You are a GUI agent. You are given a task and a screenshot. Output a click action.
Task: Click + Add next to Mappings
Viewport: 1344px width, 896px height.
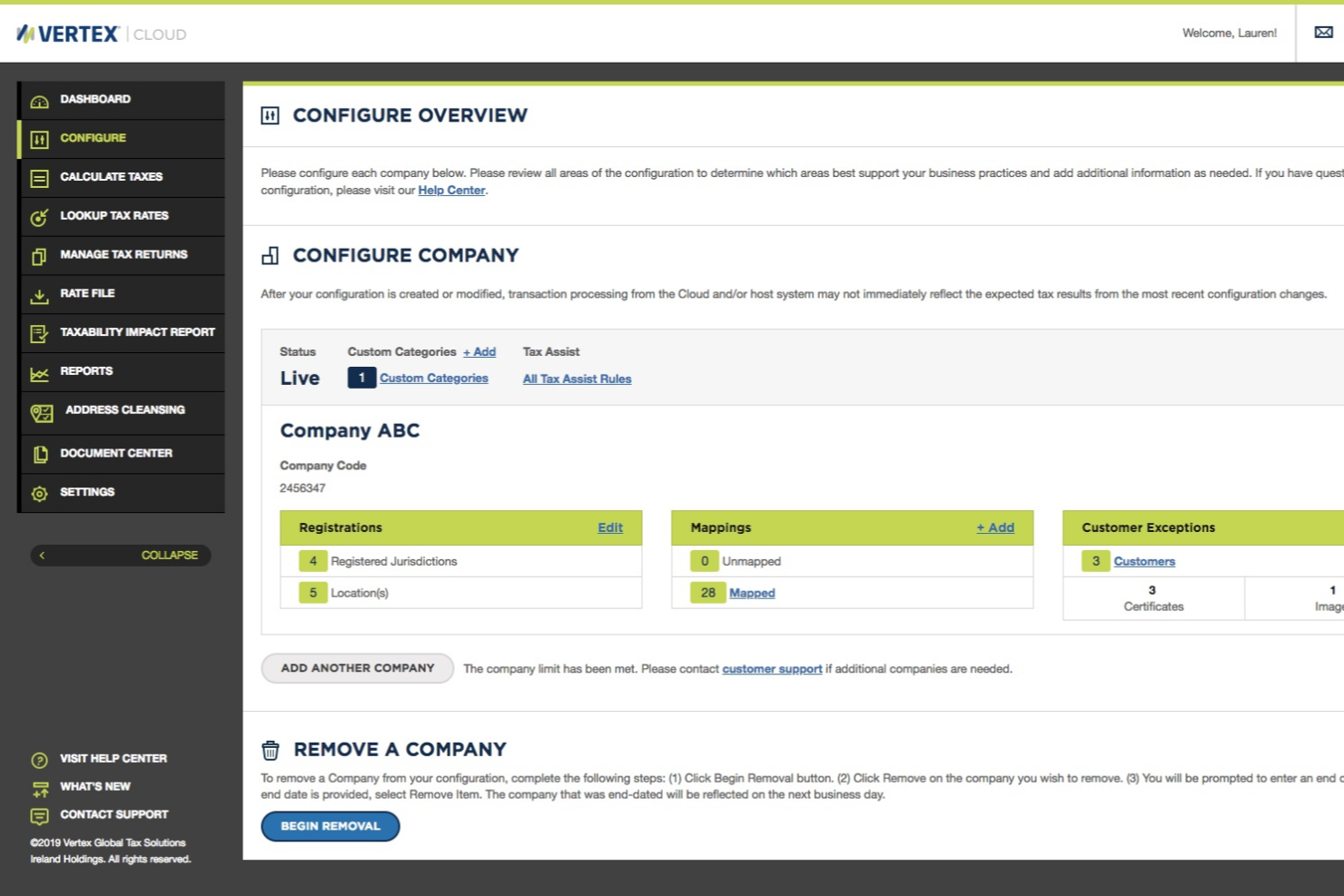(x=994, y=527)
